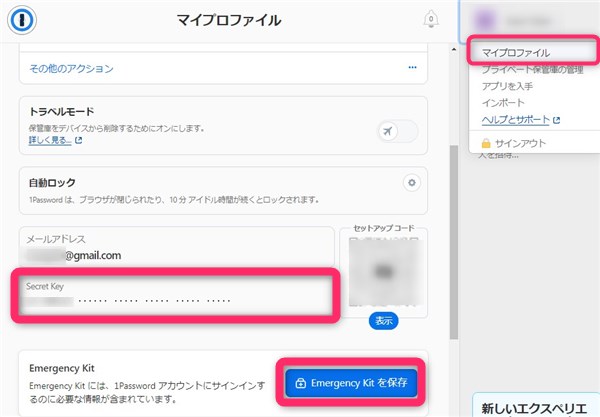Open the 詳しく見る link under トラベルモード
Viewport: 600px width, 417px height.
coord(50,140)
